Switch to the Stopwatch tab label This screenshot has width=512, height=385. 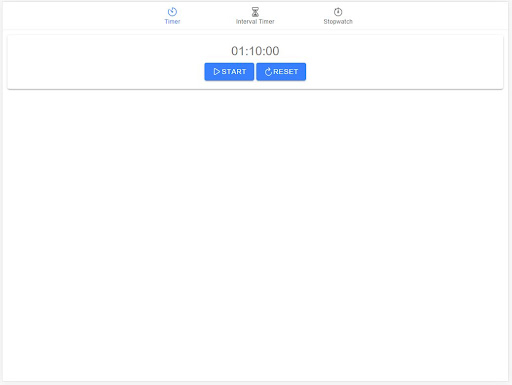tap(338, 22)
